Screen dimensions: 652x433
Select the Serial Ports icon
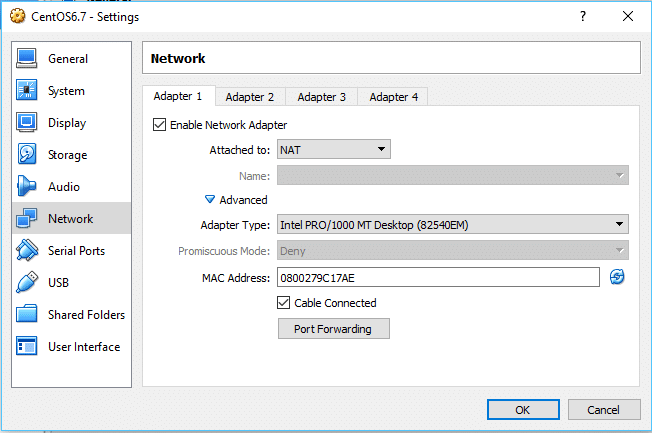tap(28, 251)
